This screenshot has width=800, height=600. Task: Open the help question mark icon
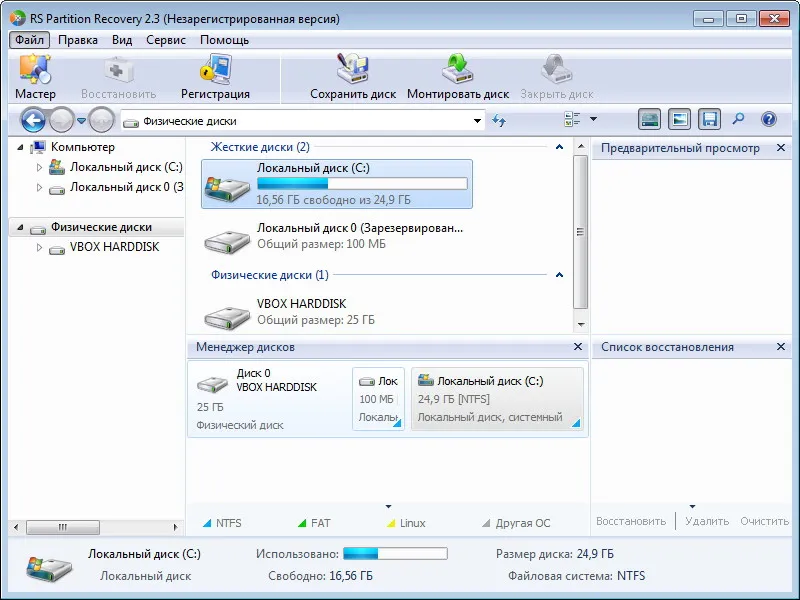(x=768, y=119)
